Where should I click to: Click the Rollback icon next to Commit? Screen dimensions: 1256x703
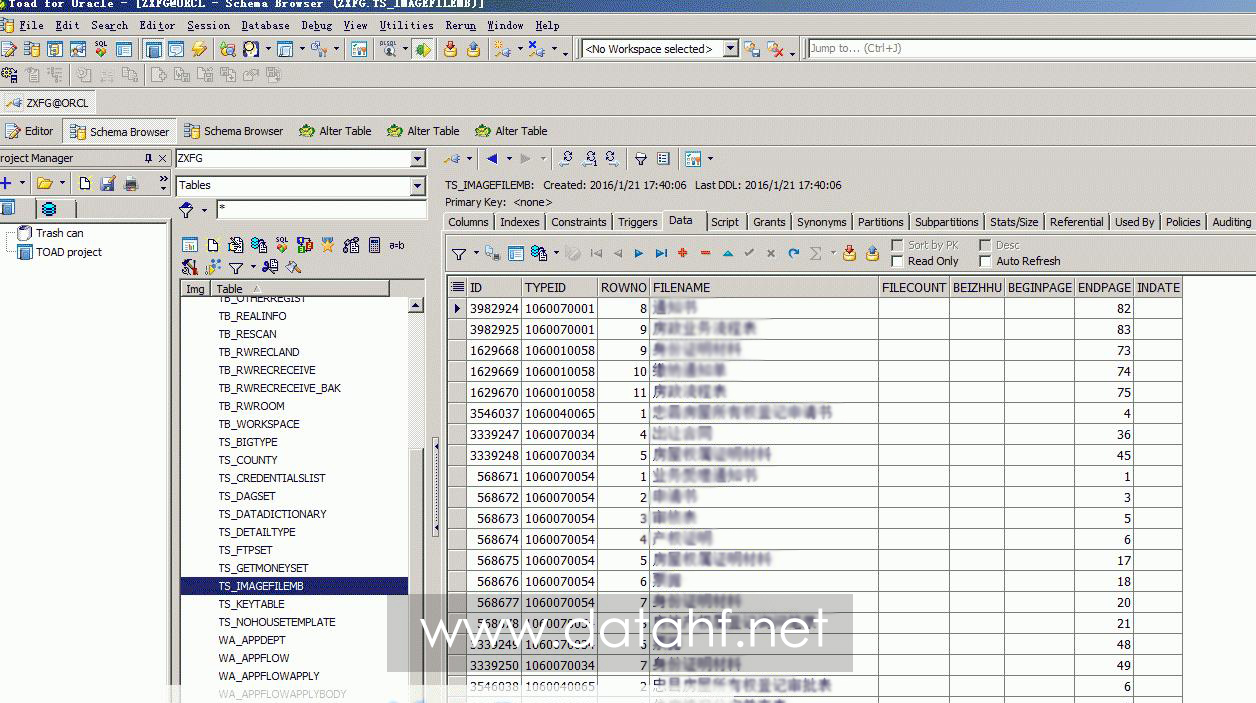(x=473, y=49)
